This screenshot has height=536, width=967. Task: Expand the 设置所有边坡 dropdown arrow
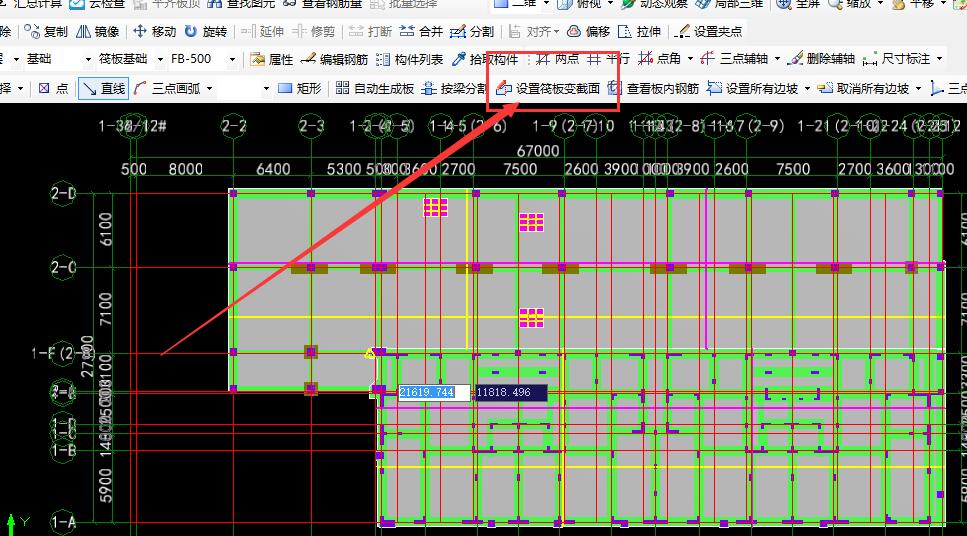tap(807, 89)
